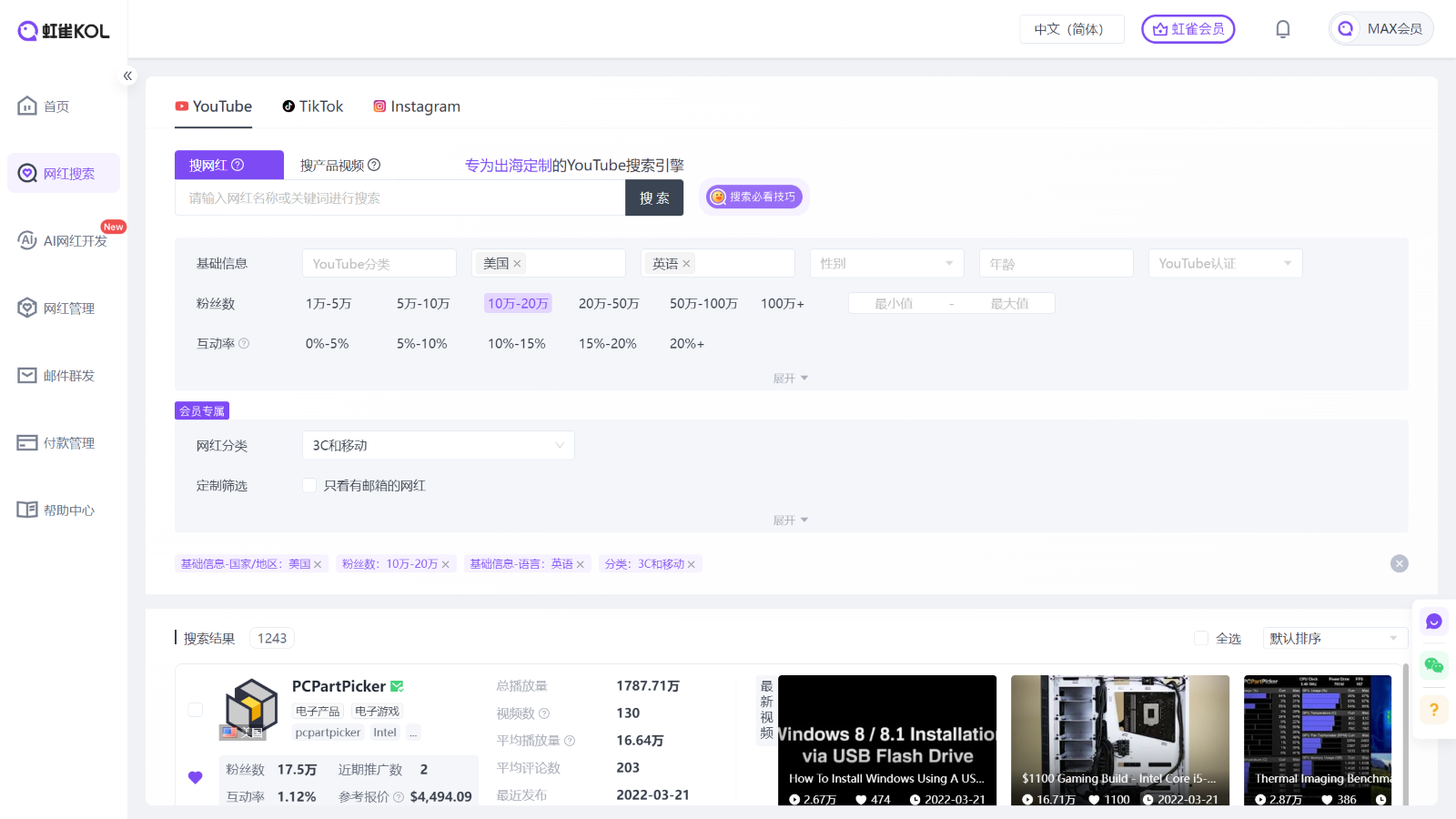Open 网红管理 in sidebar
This screenshot has height=819, width=1456.
(x=64, y=308)
